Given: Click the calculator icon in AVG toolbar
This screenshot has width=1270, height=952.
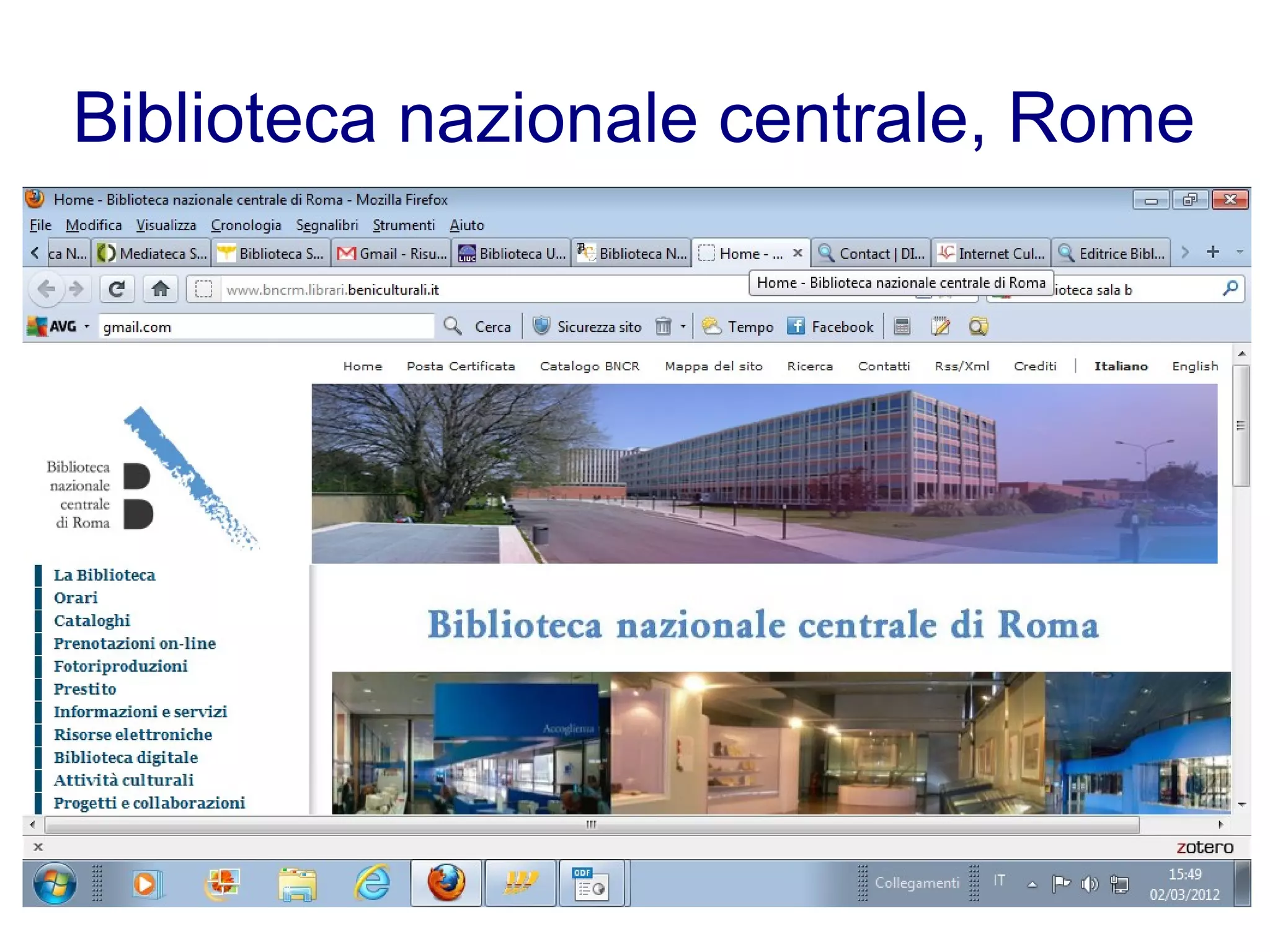Looking at the screenshot, I should [x=902, y=326].
